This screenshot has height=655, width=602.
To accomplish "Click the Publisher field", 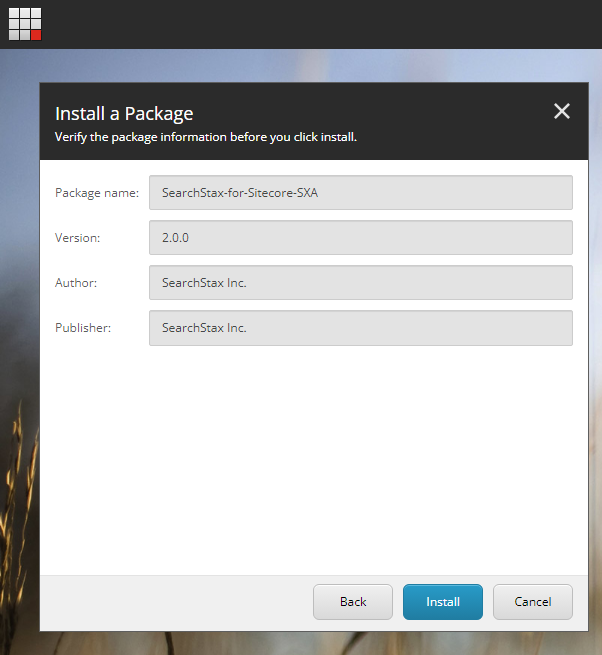I will (361, 328).
